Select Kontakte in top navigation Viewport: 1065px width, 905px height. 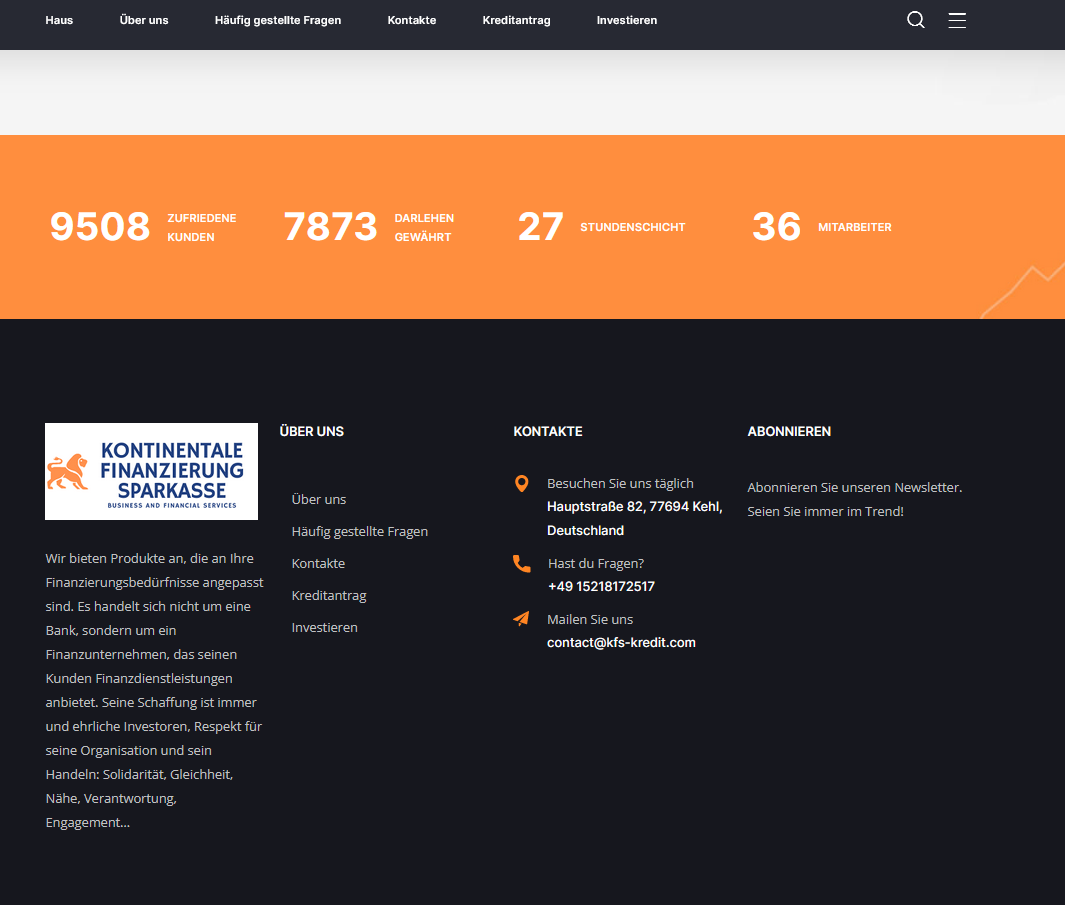point(412,20)
